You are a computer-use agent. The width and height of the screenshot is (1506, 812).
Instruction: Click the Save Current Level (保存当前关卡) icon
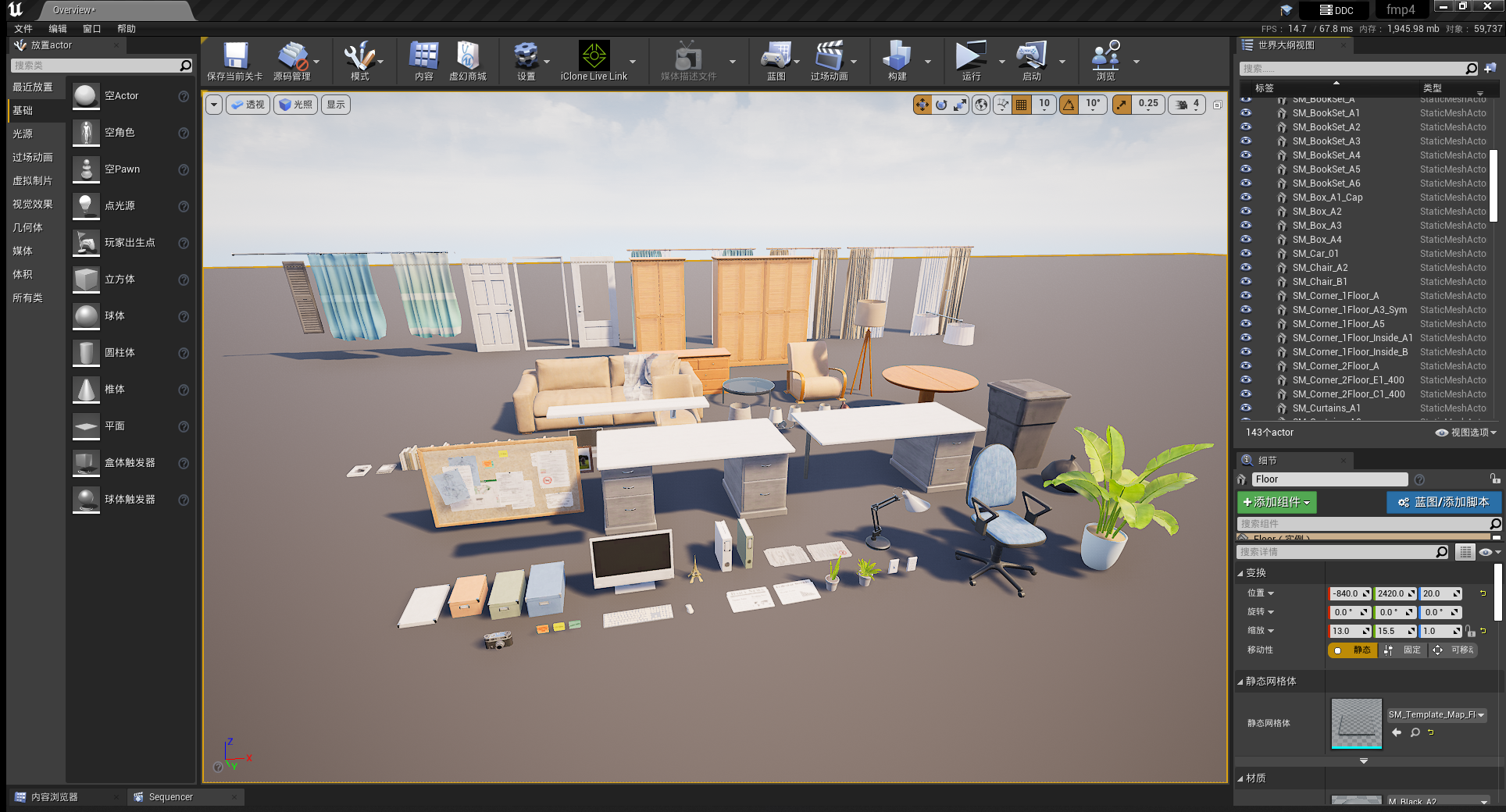coord(235,57)
